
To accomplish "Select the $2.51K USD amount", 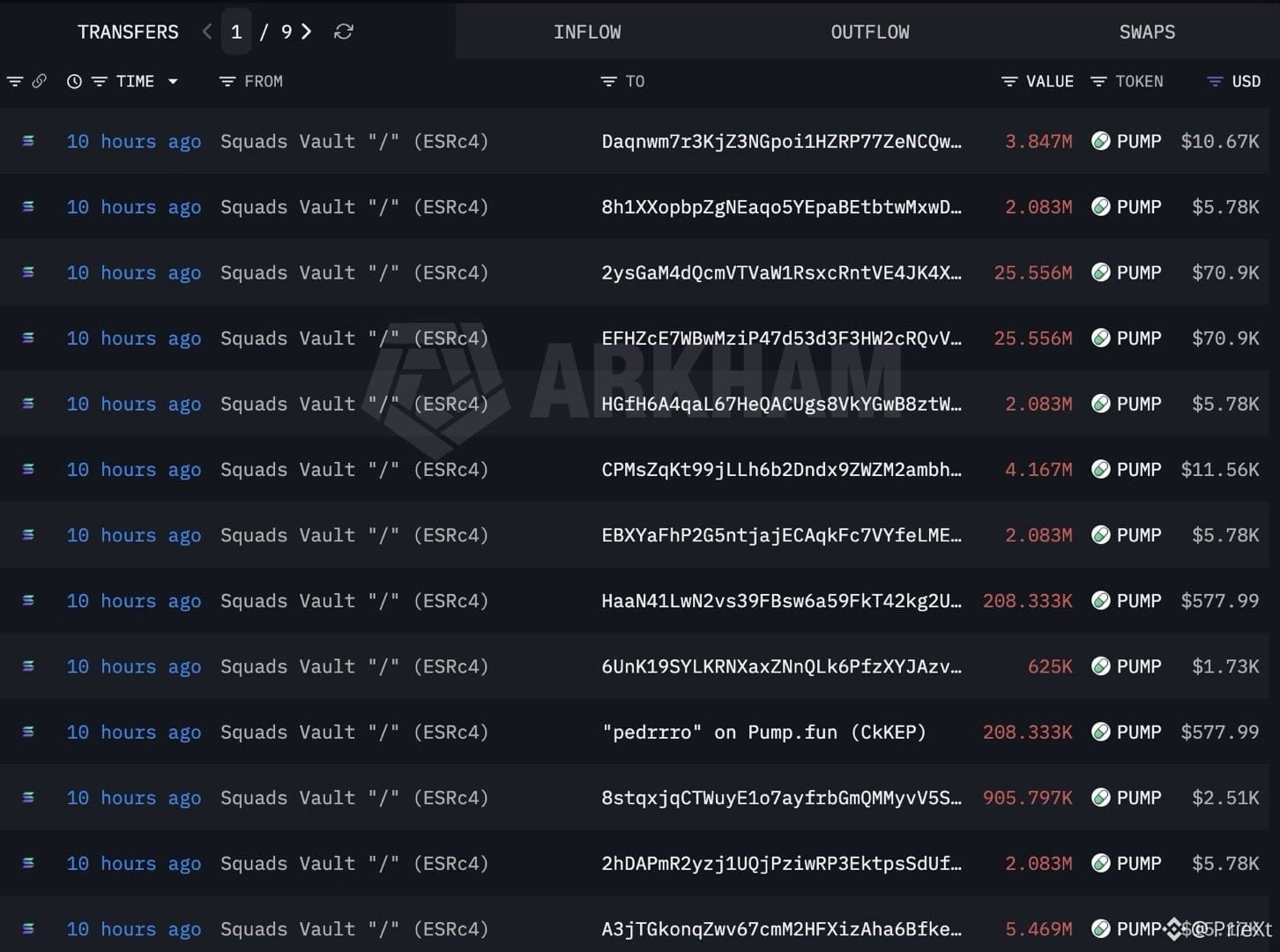I will point(1225,798).
